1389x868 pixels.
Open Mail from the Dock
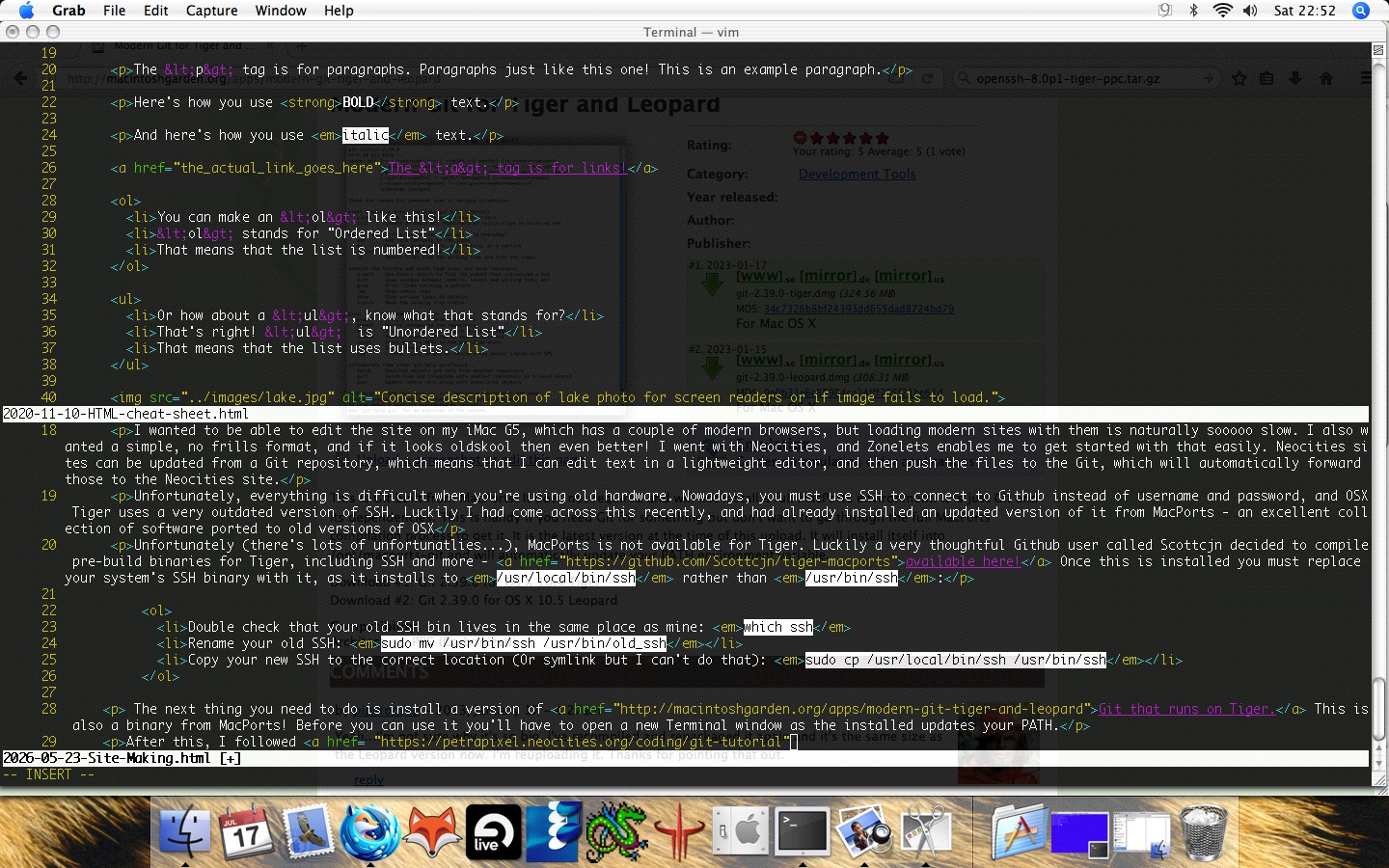[309, 831]
